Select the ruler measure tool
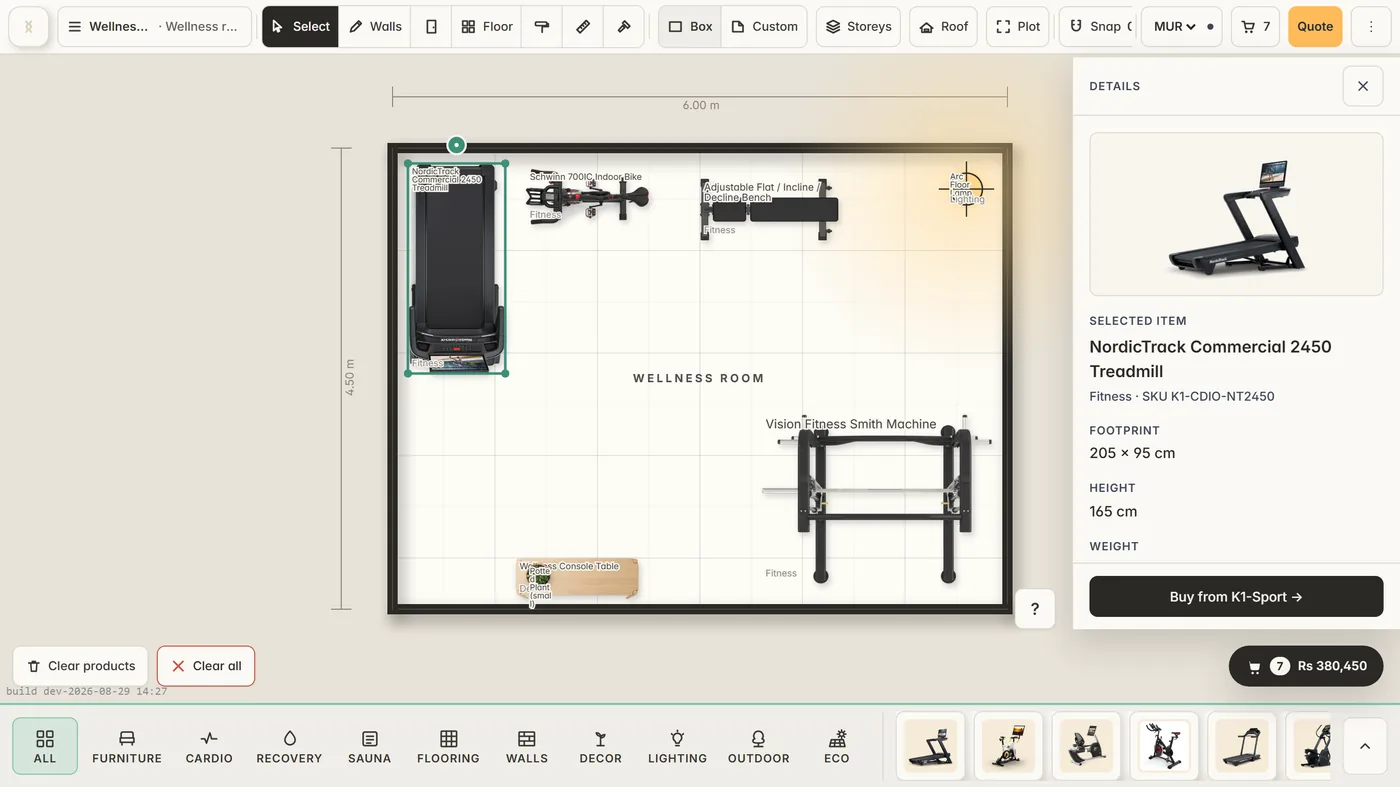The height and width of the screenshot is (787, 1400). click(583, 27)
